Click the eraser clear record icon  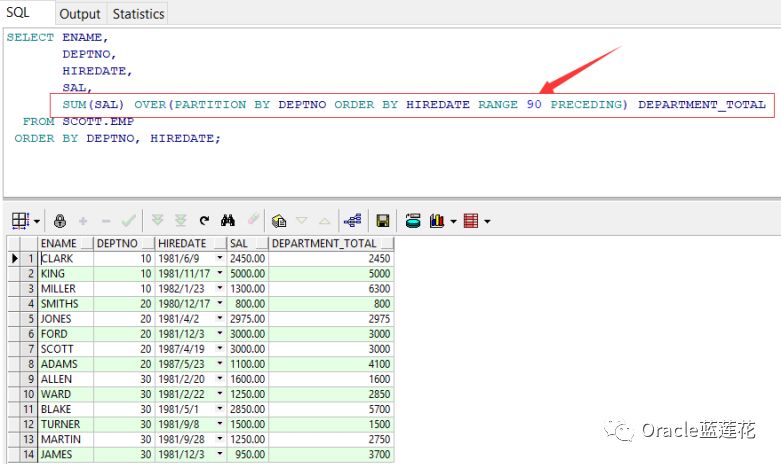[253, 219]
